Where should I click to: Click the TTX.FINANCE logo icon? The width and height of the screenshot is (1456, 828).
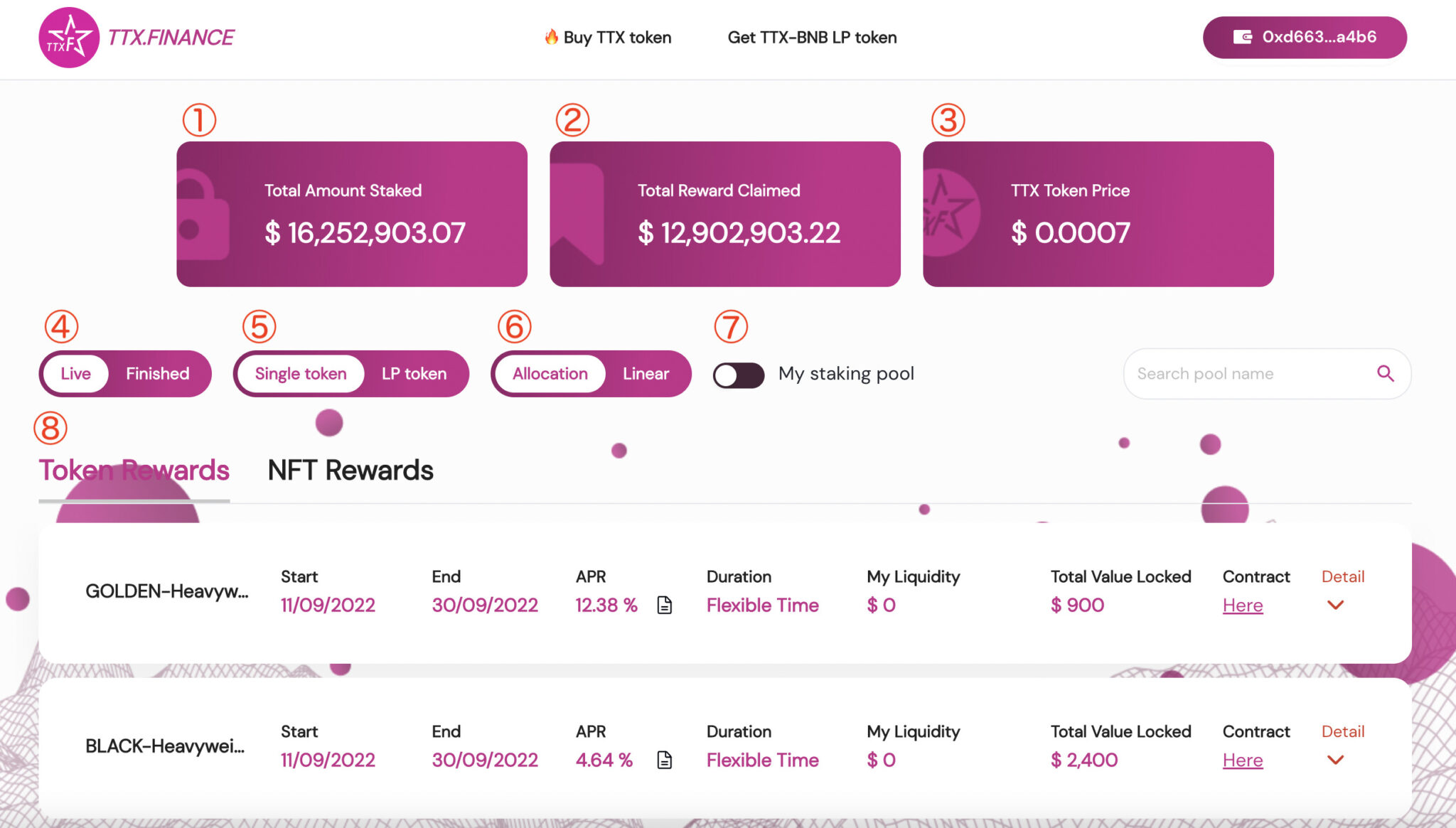tap(69, 39)
